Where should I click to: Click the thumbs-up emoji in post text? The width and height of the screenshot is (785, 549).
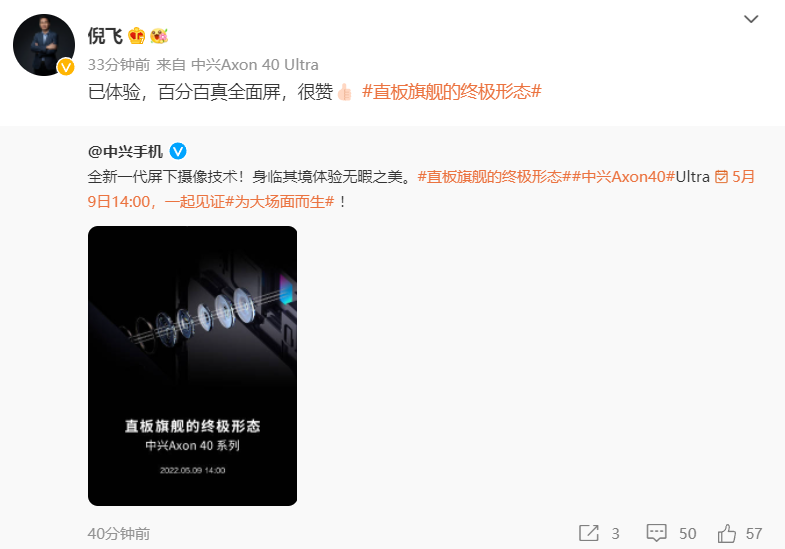[x=344, y=92]
